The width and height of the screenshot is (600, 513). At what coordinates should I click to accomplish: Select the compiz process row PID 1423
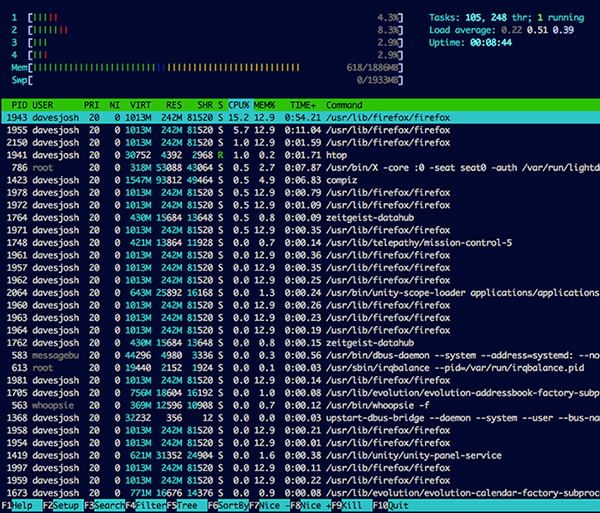[x=301, y=180]
